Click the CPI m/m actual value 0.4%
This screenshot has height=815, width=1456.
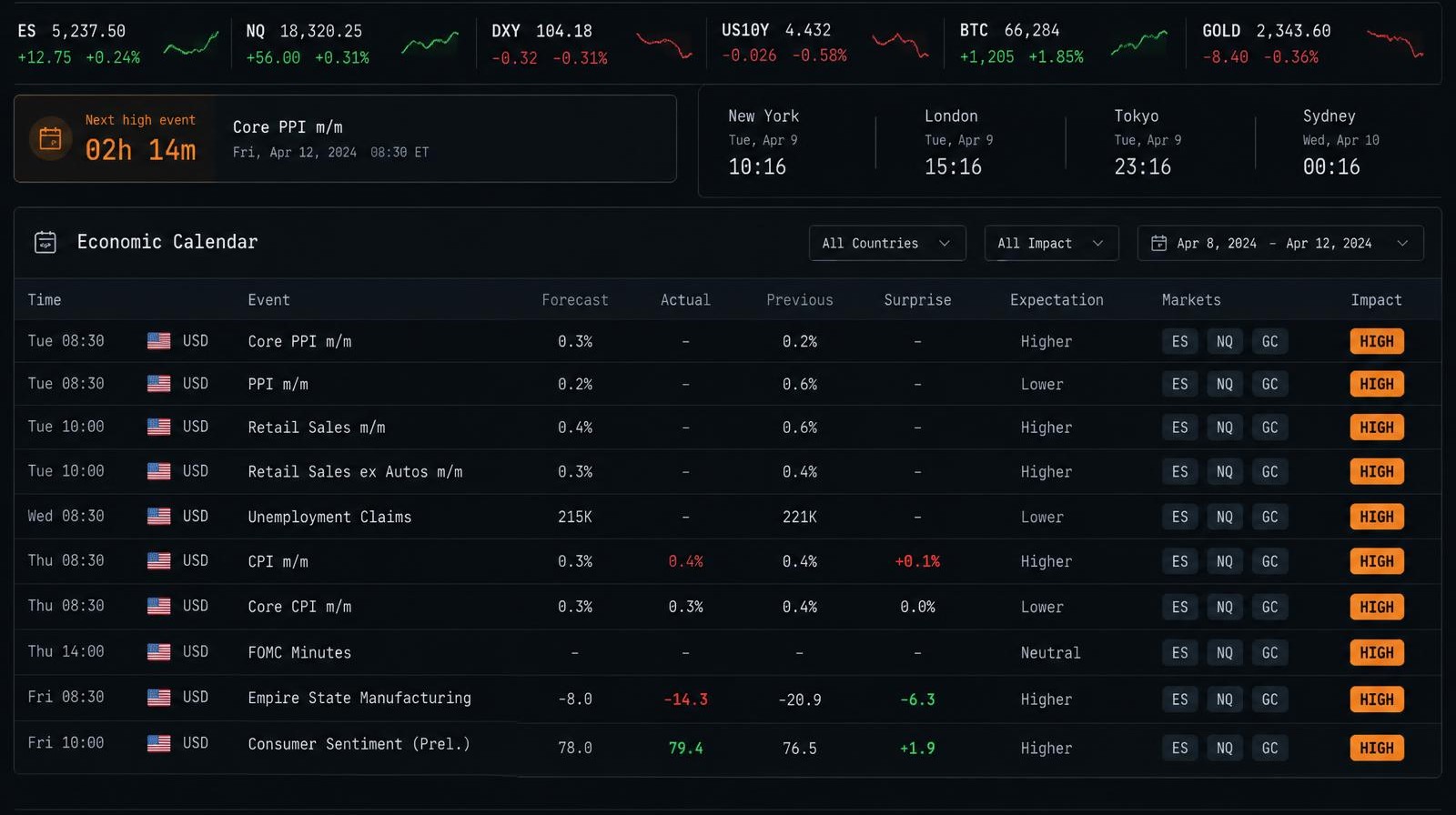click(685, 561)
